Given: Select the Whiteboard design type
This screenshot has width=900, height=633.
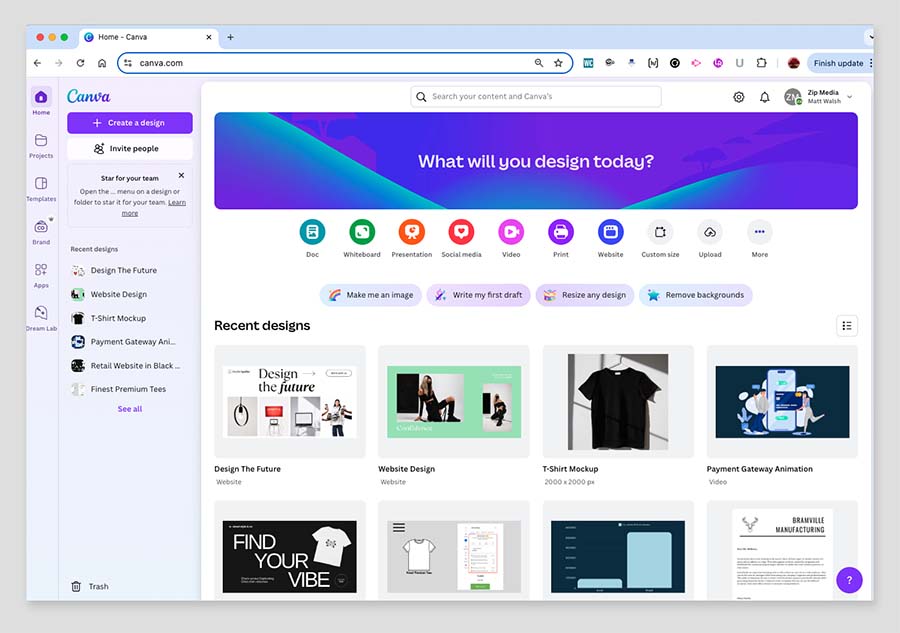Looking at the screenshot, I should [x=362, y=232].
